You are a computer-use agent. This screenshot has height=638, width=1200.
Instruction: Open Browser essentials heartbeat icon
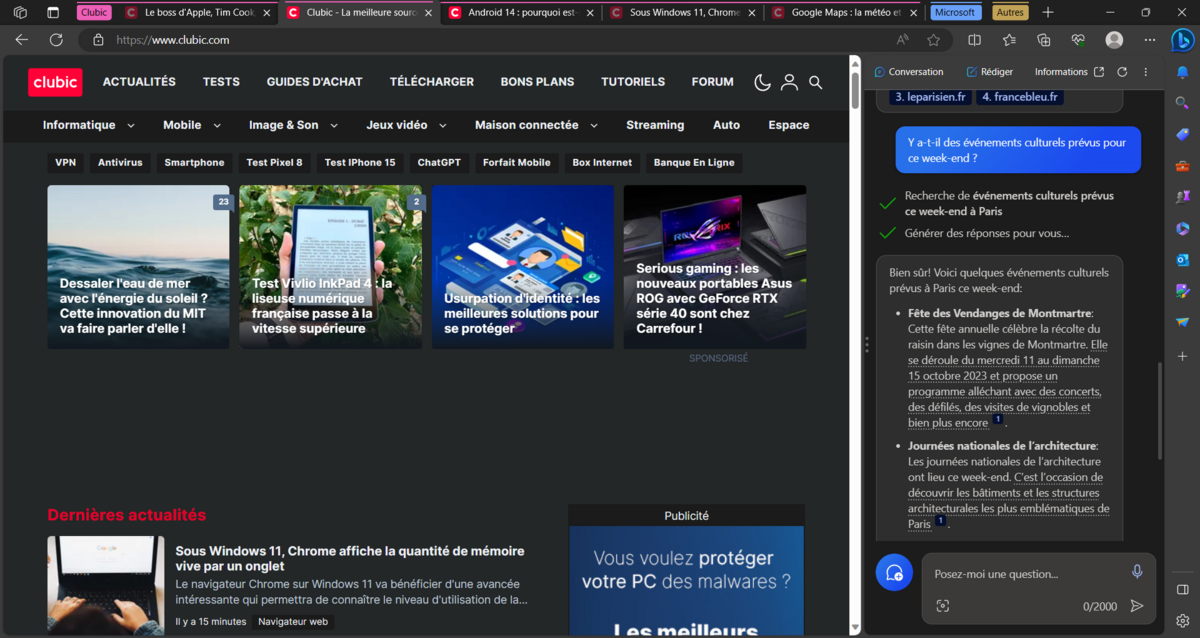(x=1077, y=40)
